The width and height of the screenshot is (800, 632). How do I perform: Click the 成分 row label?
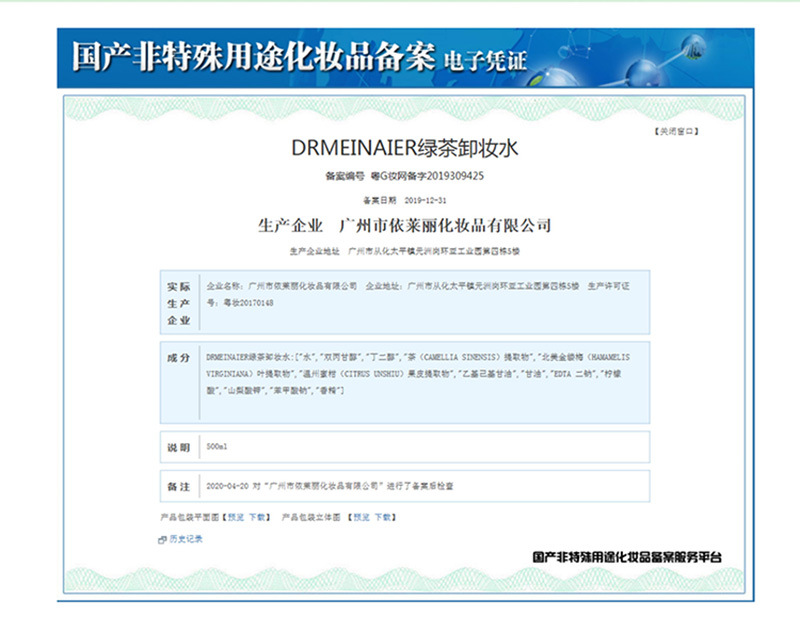point(179,358)
